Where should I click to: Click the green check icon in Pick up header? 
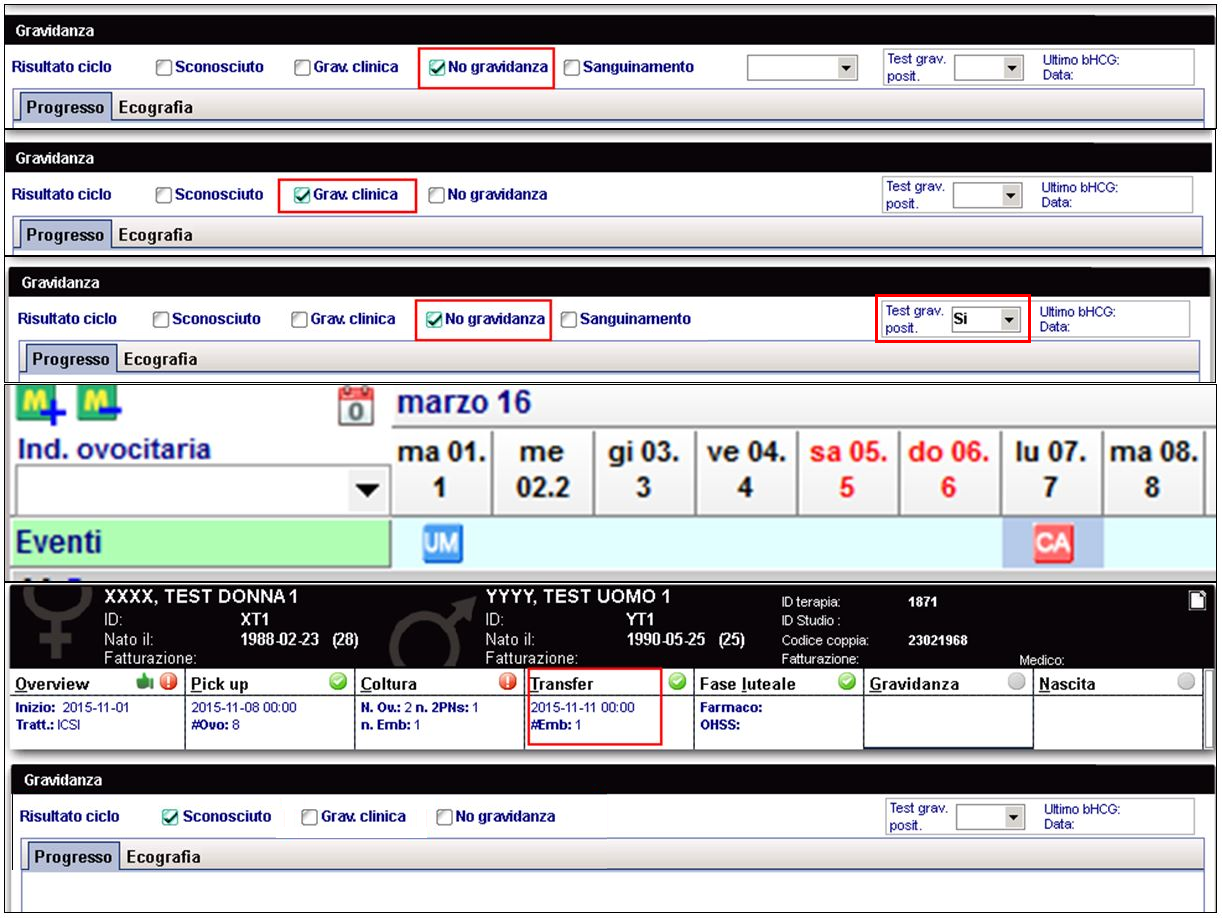click(338, 683)
